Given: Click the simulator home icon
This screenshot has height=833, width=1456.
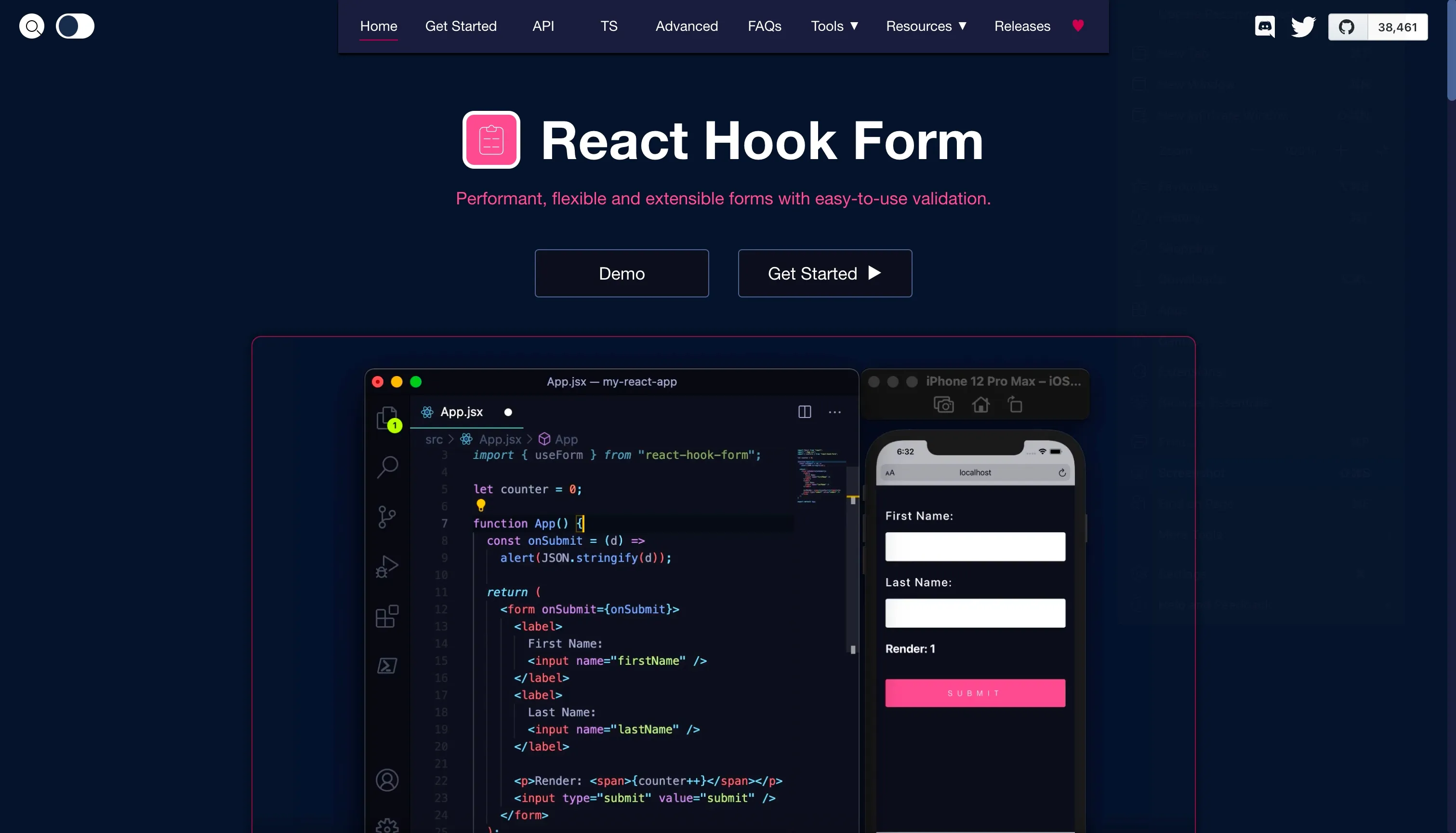Looking at the screenshot, I should click(x=980, y=404).
